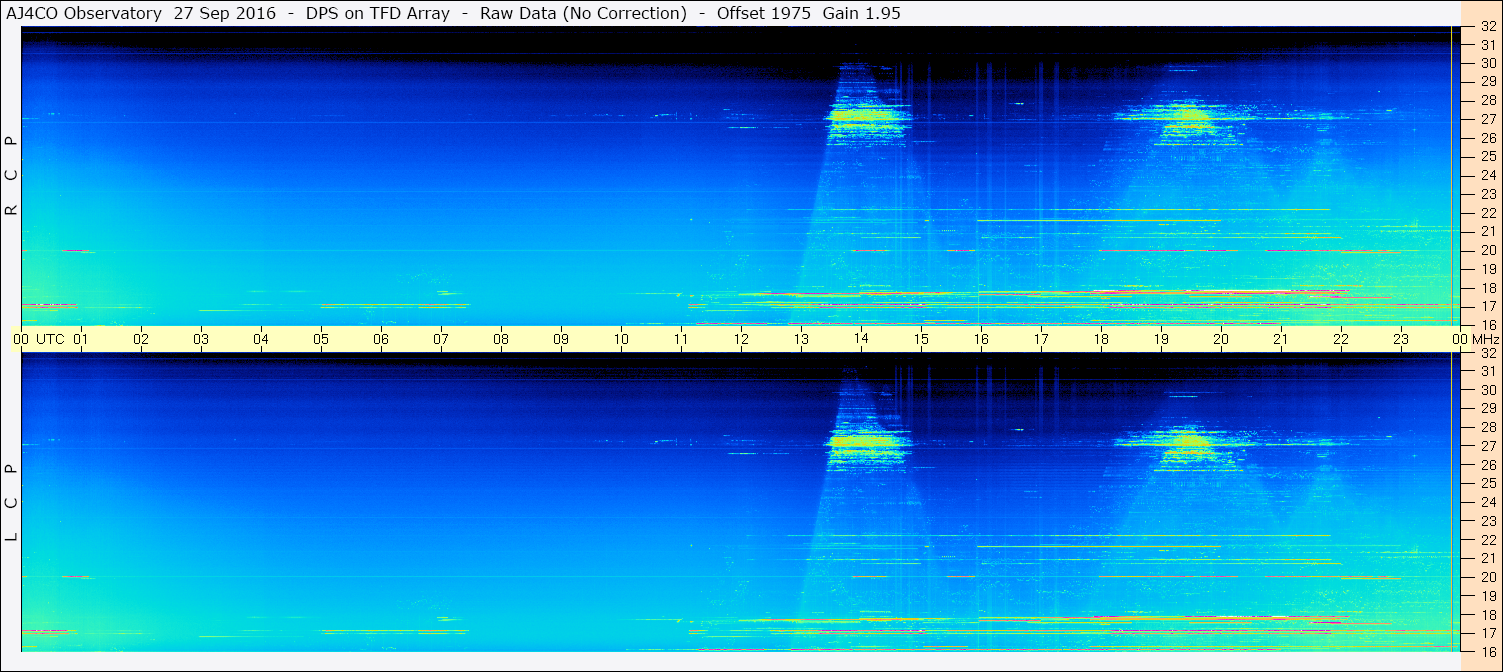Choose the 21 hour mark on time axis

pos(1281,339)
